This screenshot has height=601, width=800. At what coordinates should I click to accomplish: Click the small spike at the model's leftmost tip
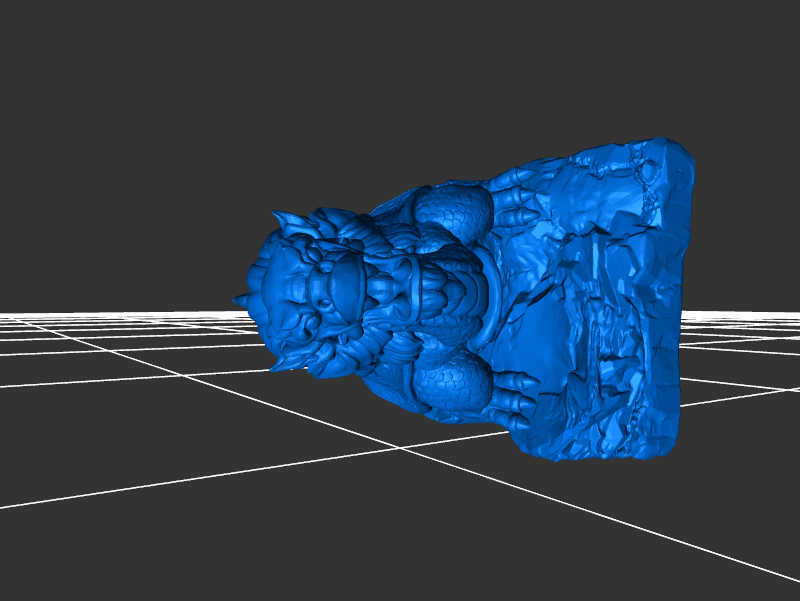pos(240,300)
